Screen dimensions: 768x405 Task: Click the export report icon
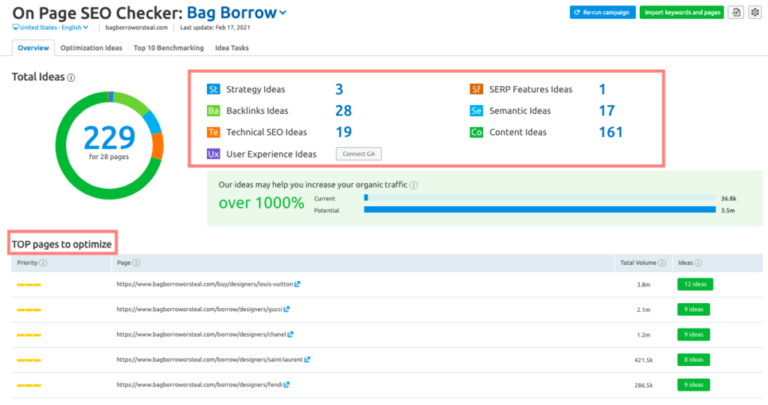pos(736,12)
